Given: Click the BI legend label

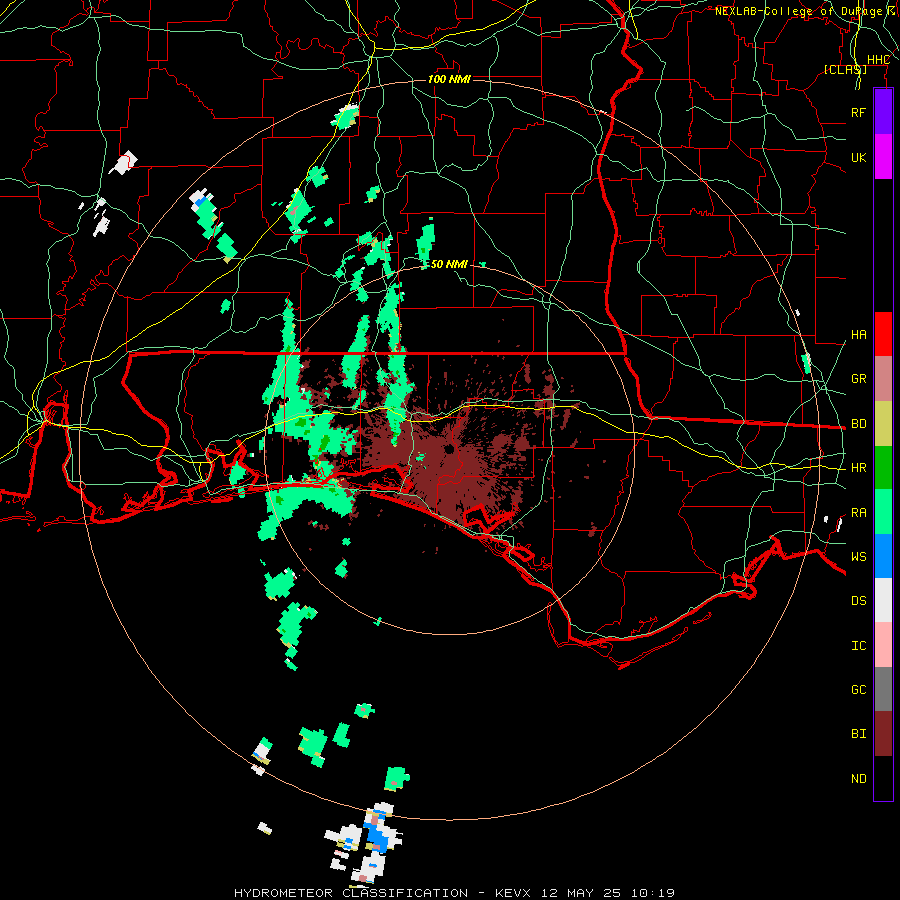Looking at the screenshot, I should pyautogui.click(x=858, y=734).
